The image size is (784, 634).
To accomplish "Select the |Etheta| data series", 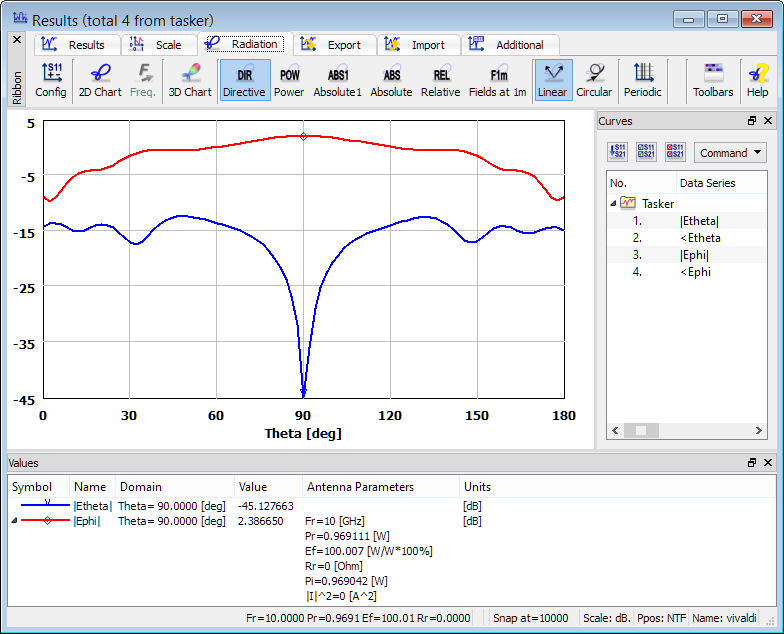I will pos(698,221).
